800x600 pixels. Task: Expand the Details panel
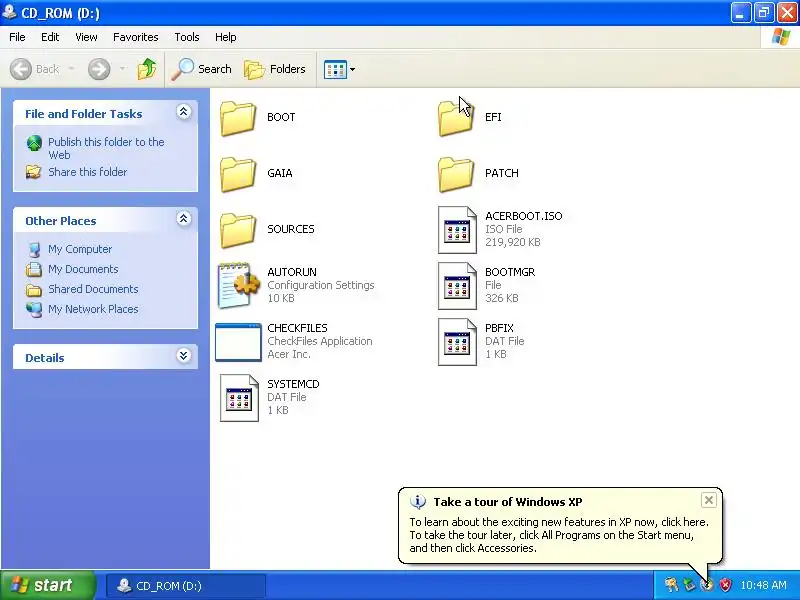pyautogui.click(x=184, y=356)
